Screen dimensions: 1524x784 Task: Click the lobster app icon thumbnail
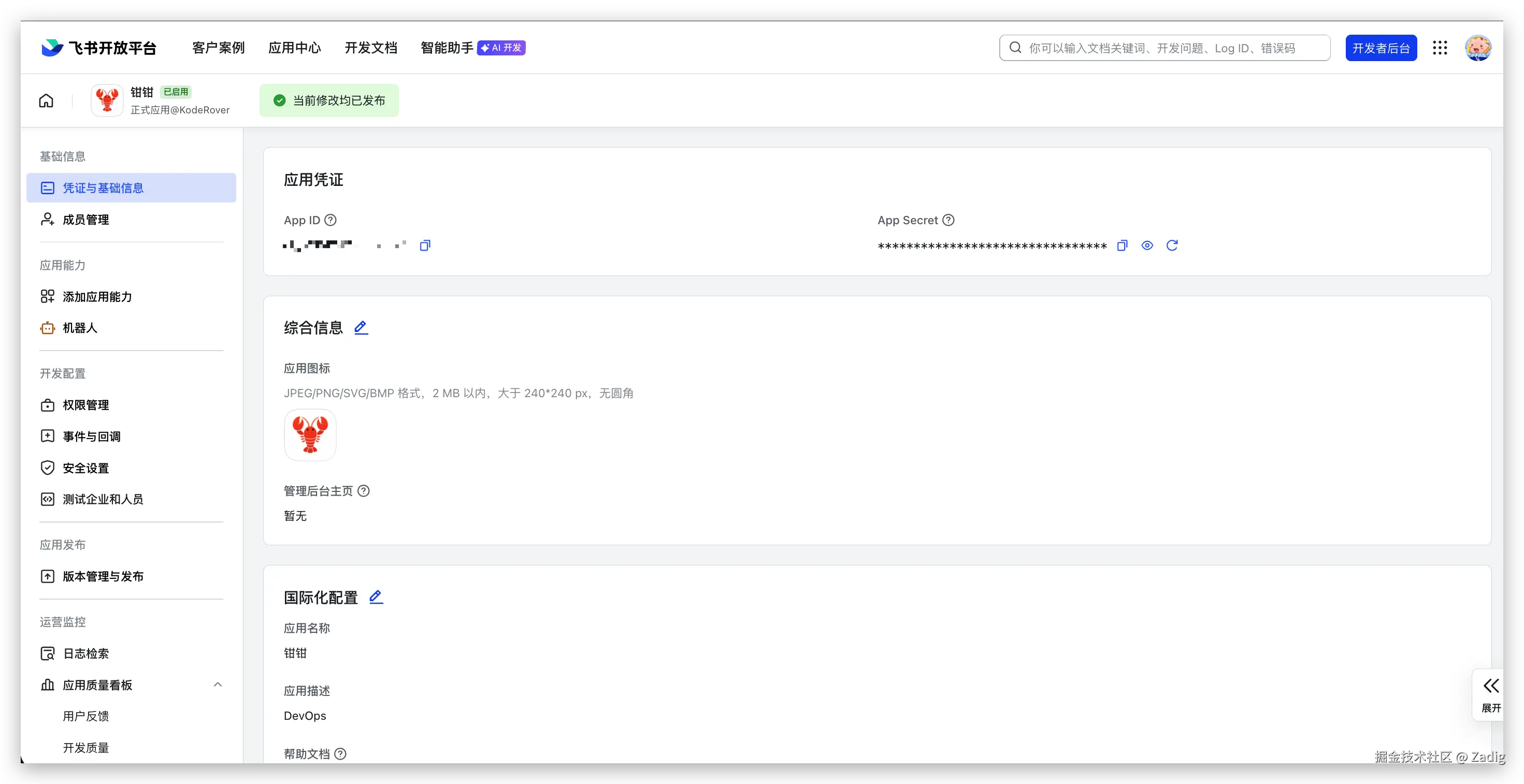point(310,434)
